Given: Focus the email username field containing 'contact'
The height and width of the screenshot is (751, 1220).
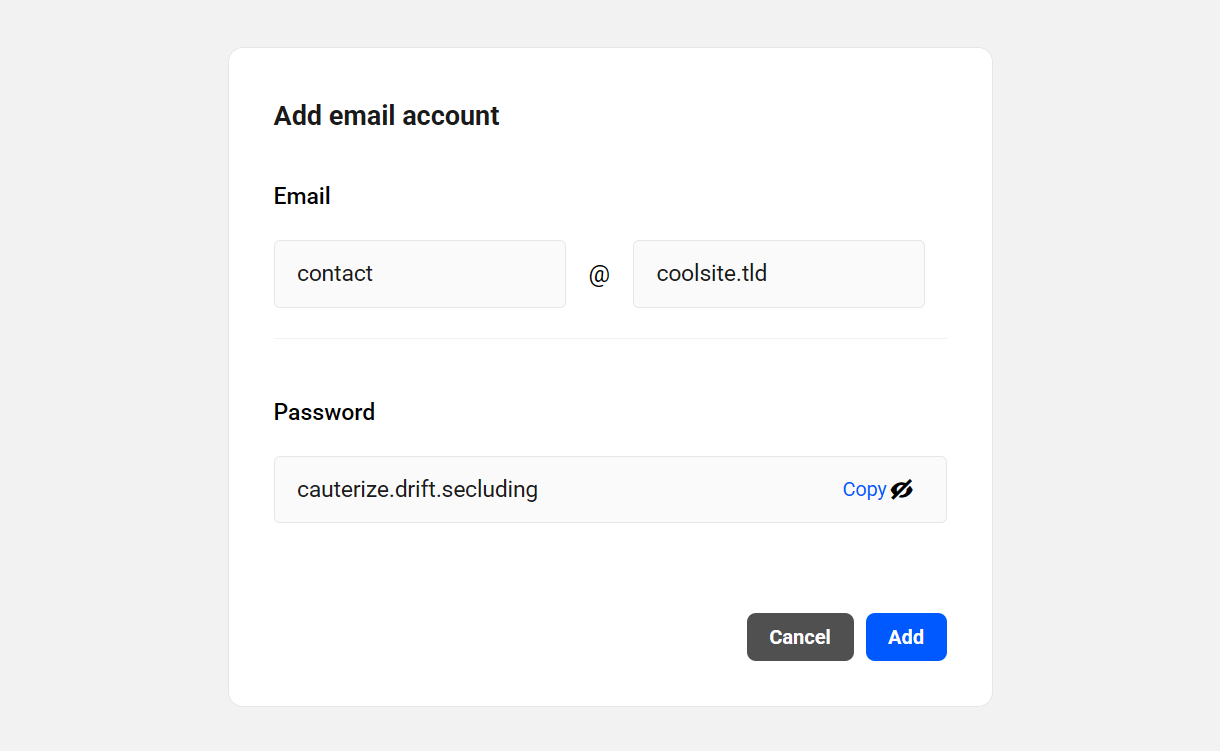Looking at the screenshot, I should click(419, 274).
